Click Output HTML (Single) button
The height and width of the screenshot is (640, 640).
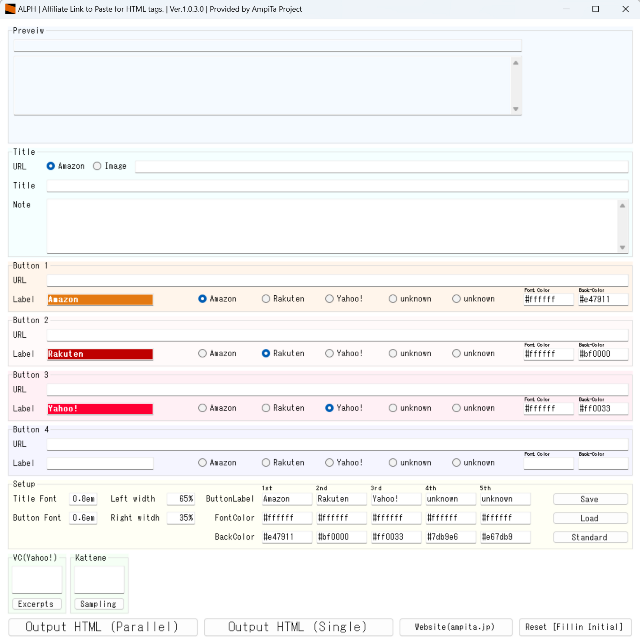click(297, 627)
